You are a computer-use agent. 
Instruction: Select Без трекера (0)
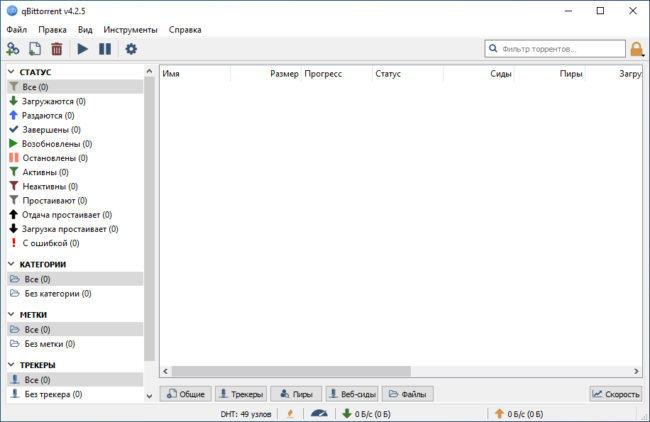75,394
